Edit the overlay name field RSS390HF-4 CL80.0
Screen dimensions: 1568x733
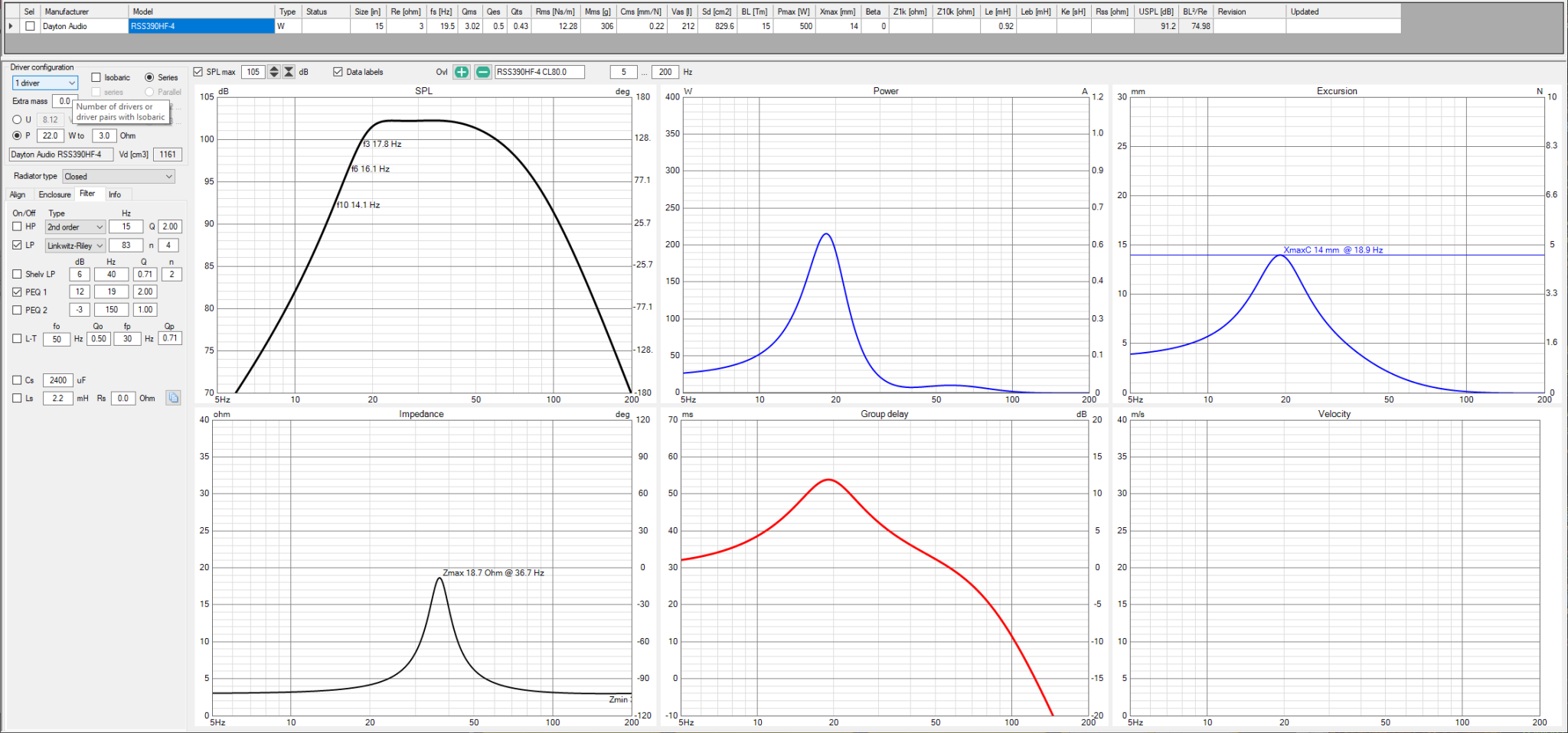point(540,72)
